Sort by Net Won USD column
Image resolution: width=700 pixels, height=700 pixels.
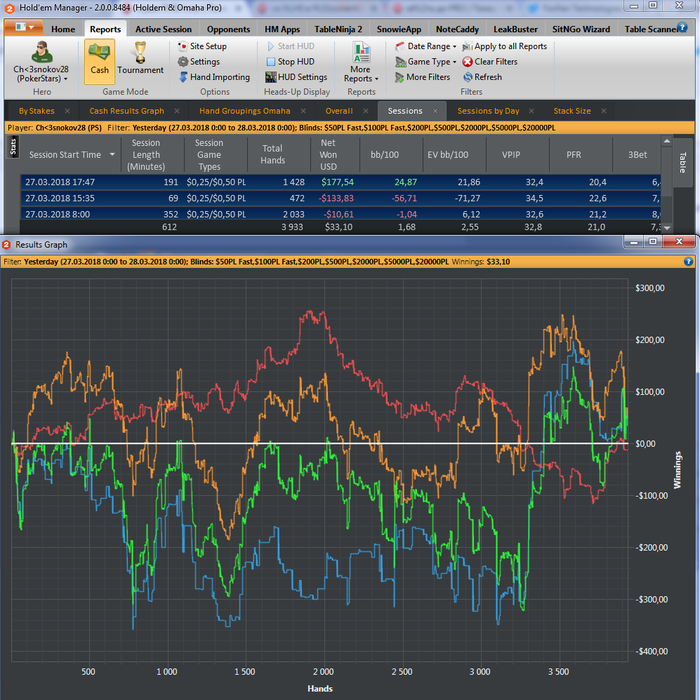pos(328,154)
